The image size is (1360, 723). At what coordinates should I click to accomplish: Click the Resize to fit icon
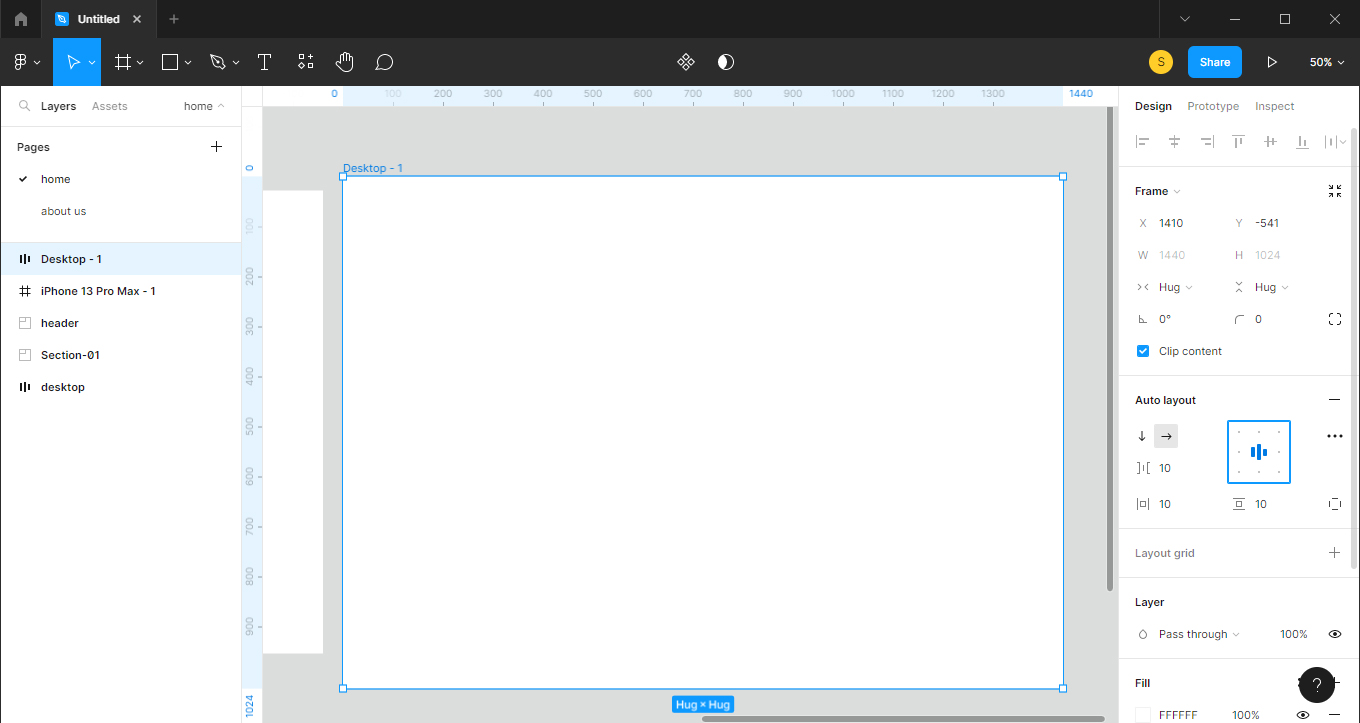1334,191
